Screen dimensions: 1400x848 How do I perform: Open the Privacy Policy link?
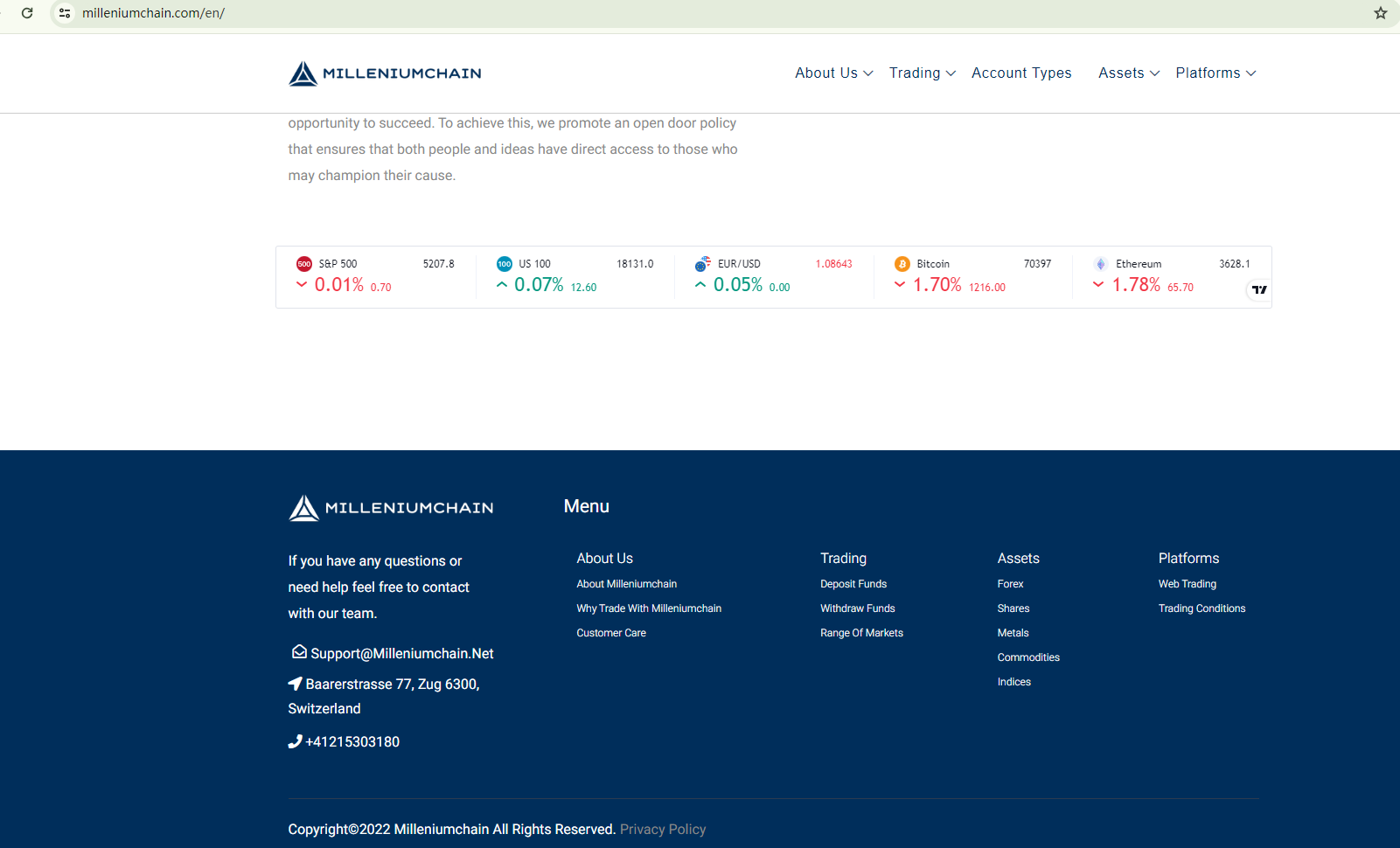pyautogui.click(x=662, y=830)
